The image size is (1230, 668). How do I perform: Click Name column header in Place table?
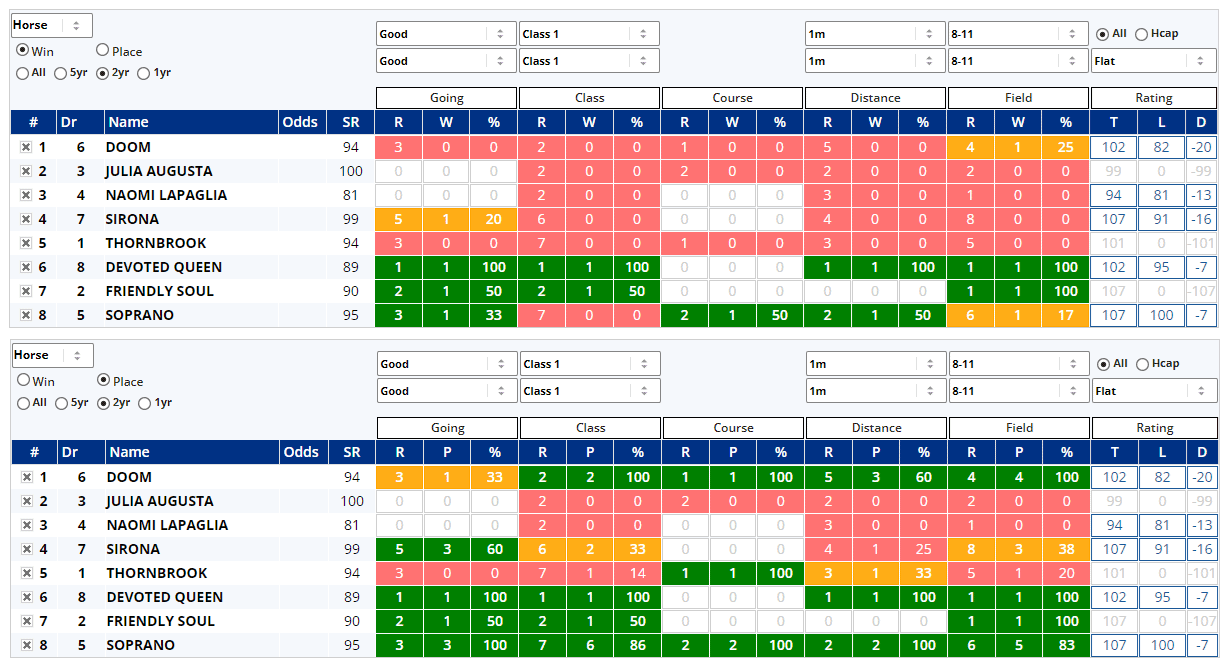129,452
